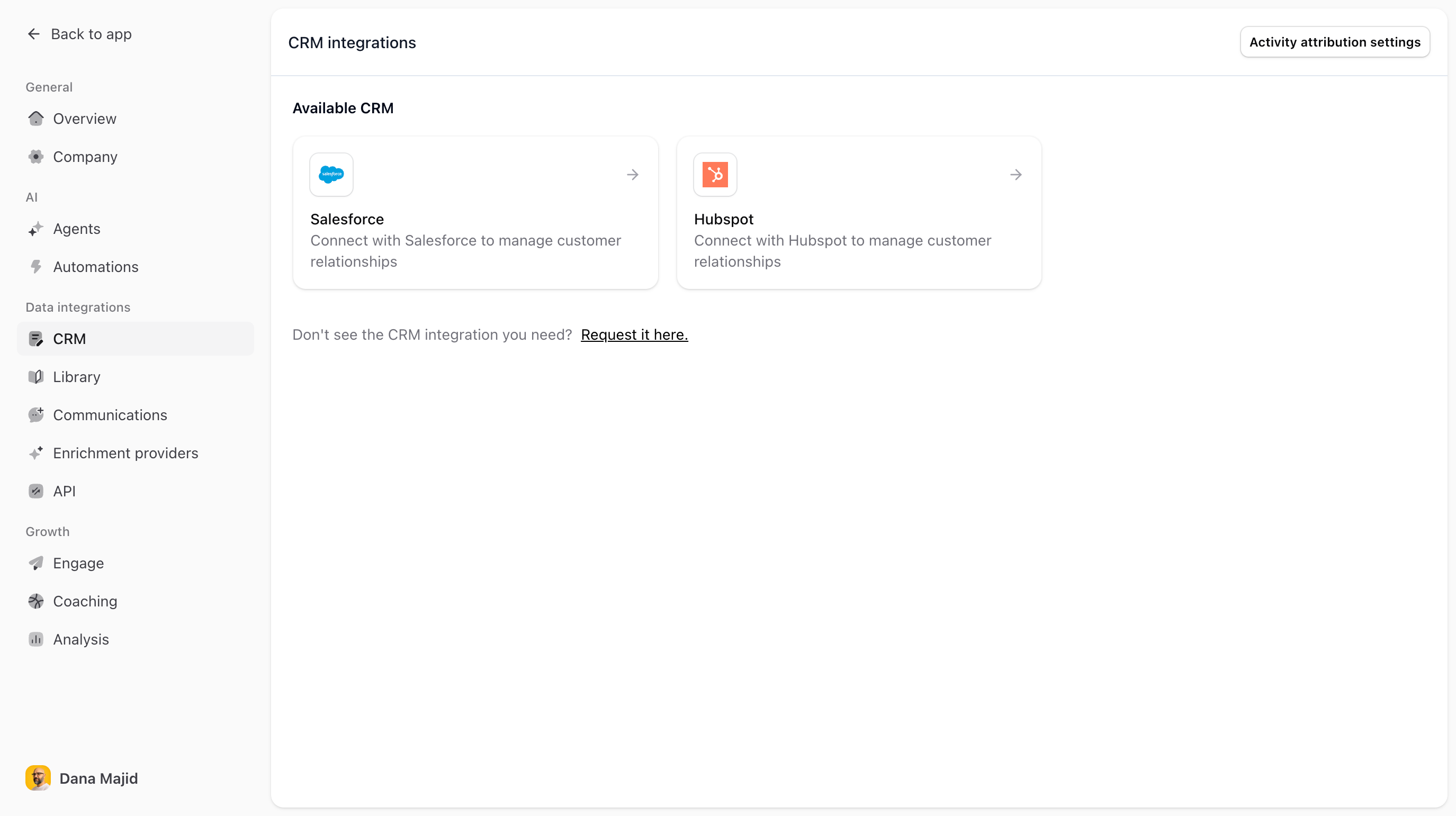The width and height of the screenshot is (1456, 816).
Task: Click the Hubspot card title
Action: click(x=723, y=219)
